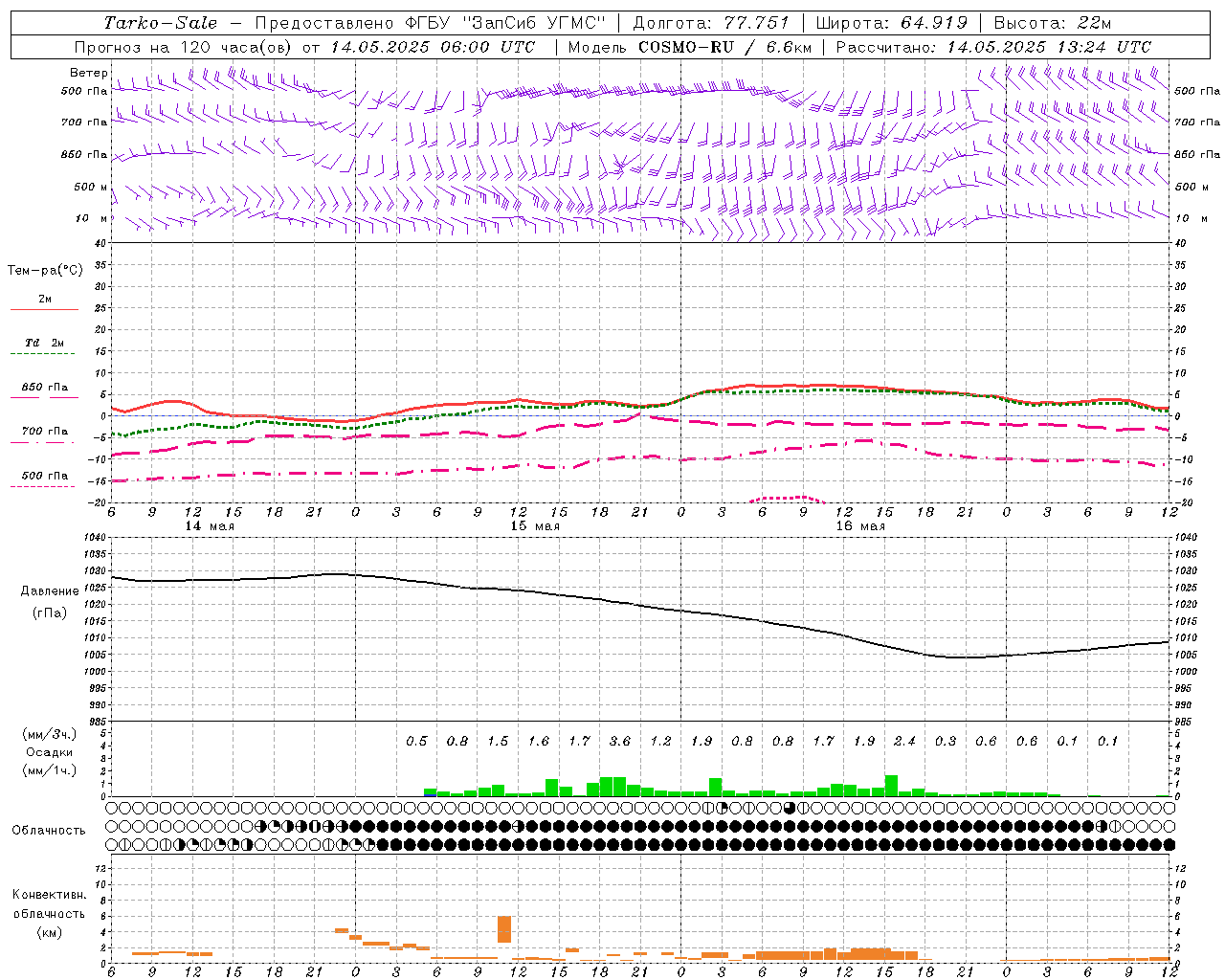Click the forecast span Прогноз на 120 часа(ов)

pyautogui.click(x=185, y=47)
